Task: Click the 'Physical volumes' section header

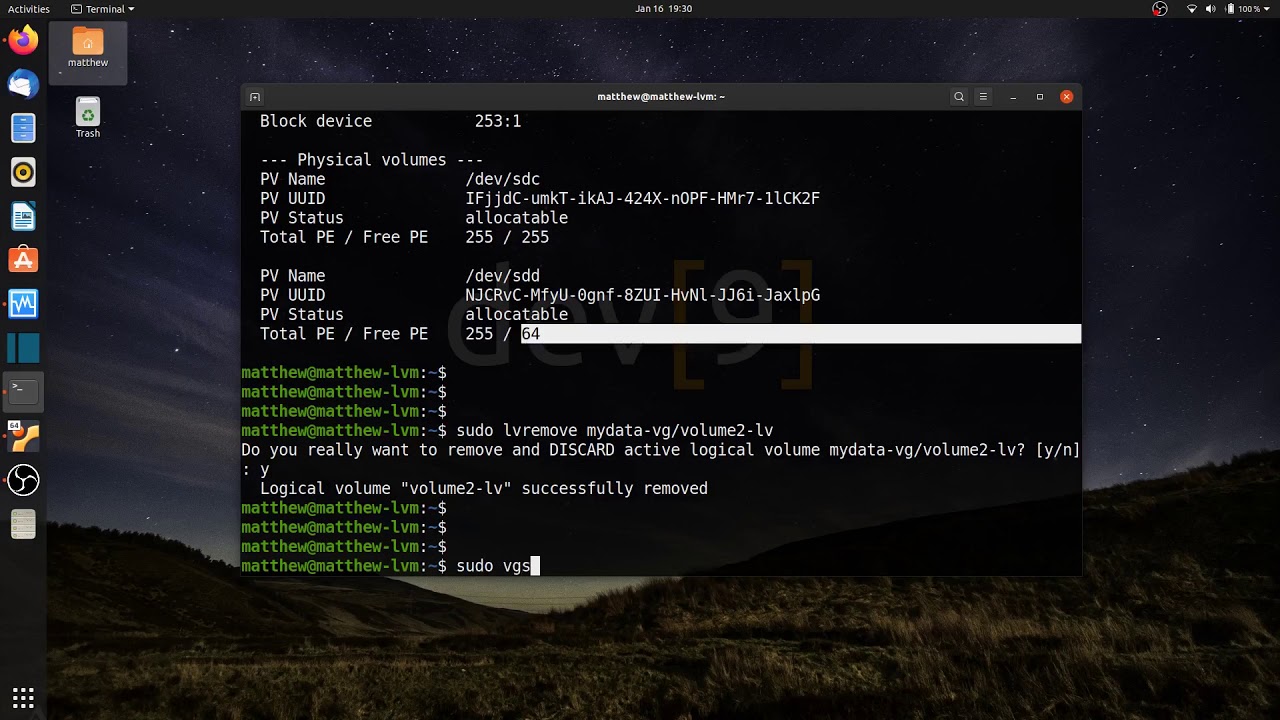Action: (372, 160)
